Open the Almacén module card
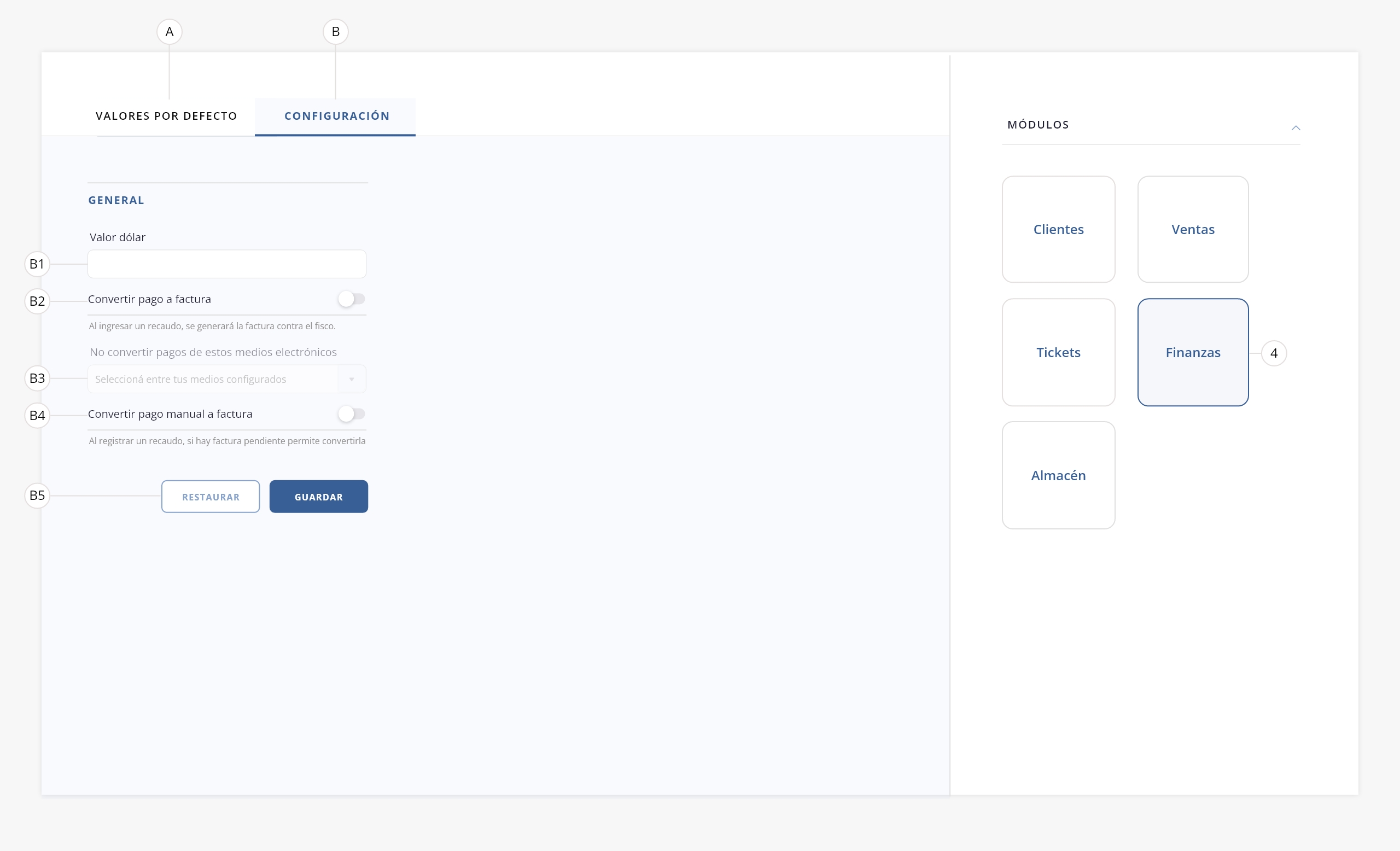 pos(1058,475)
